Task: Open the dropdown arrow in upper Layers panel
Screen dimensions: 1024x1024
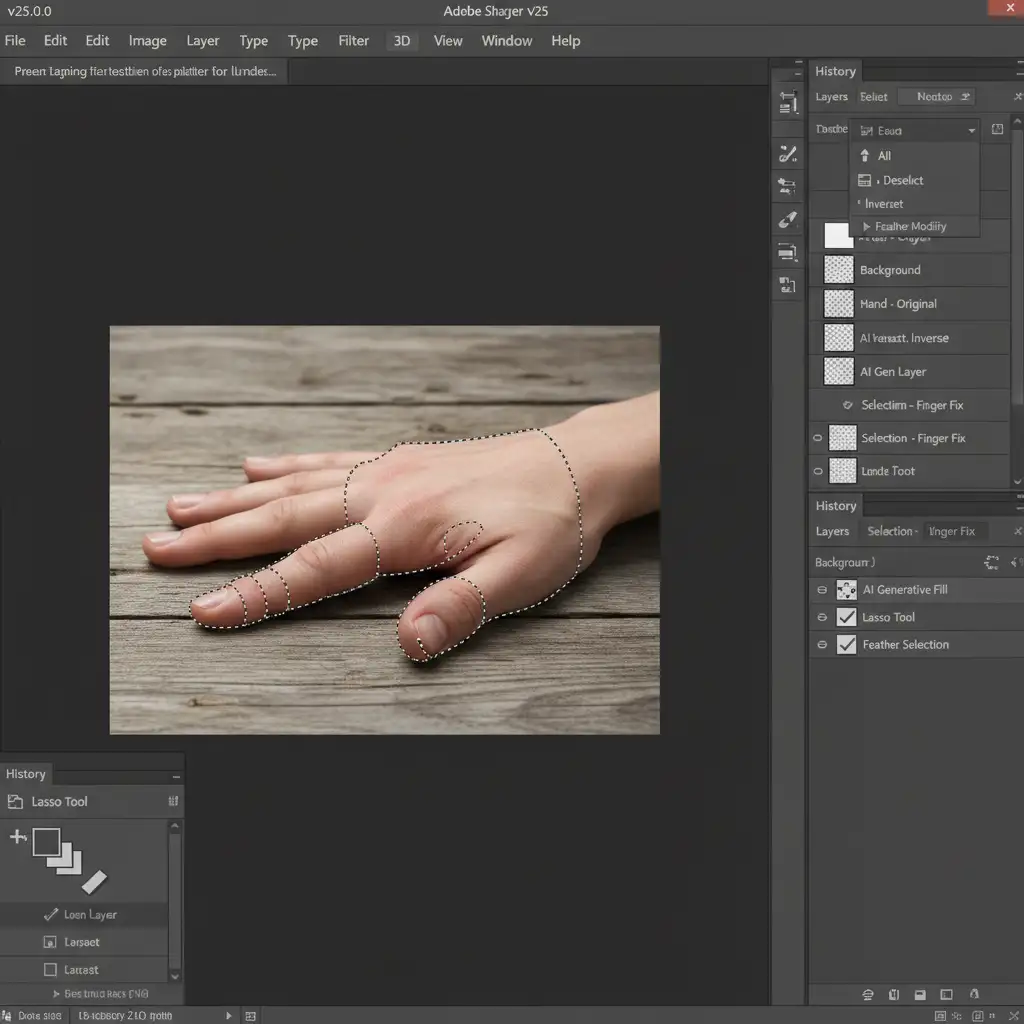Action: [x=971, y=131]
